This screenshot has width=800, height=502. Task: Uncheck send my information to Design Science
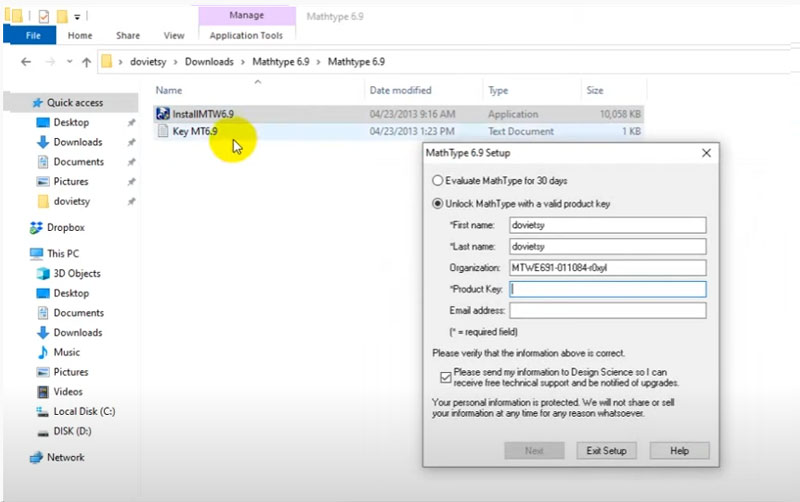446,378
